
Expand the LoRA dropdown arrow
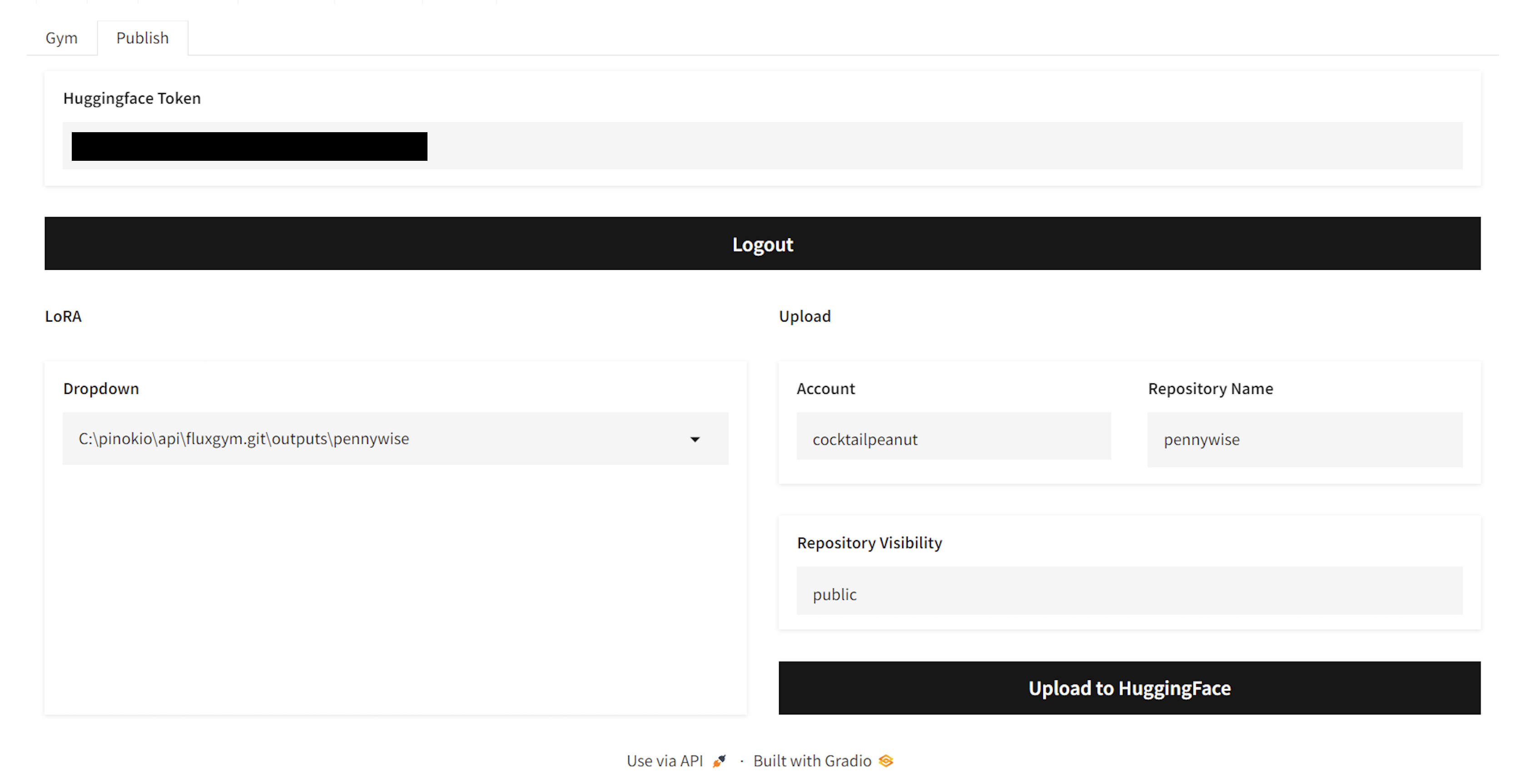(694, 440)
